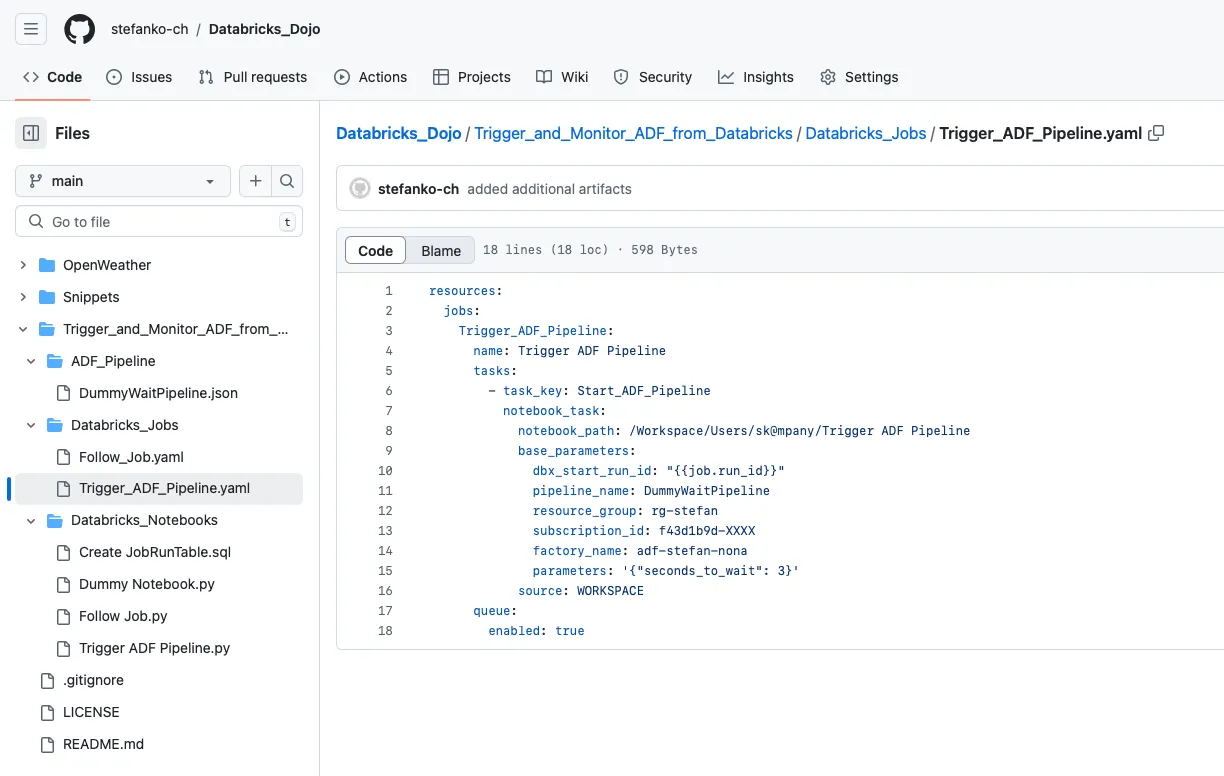Click the GitHub logo icon

(x=80, y=29)
